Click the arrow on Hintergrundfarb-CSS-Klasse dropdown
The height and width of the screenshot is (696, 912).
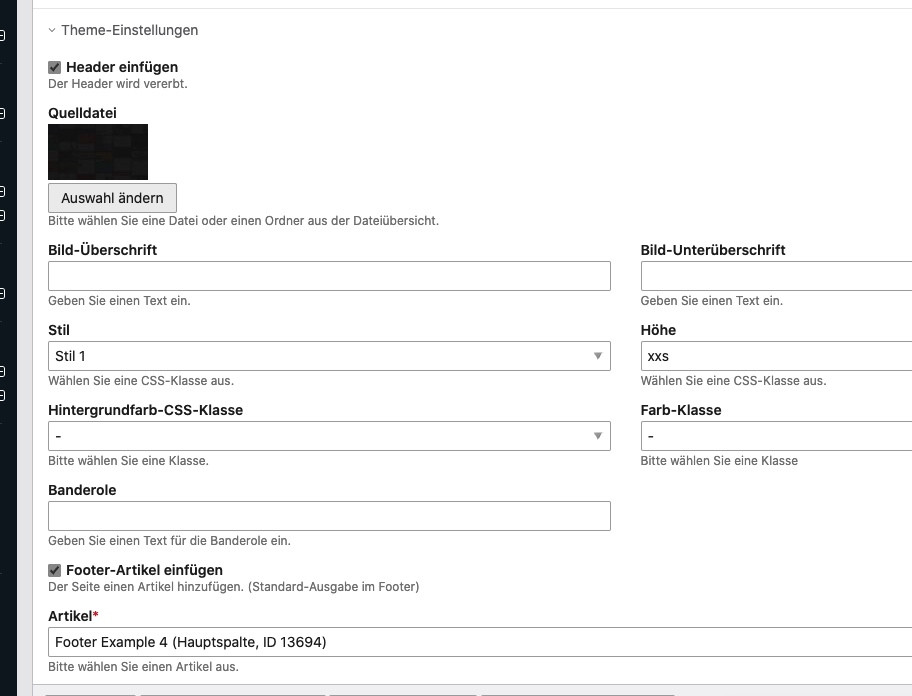(598, 436)
